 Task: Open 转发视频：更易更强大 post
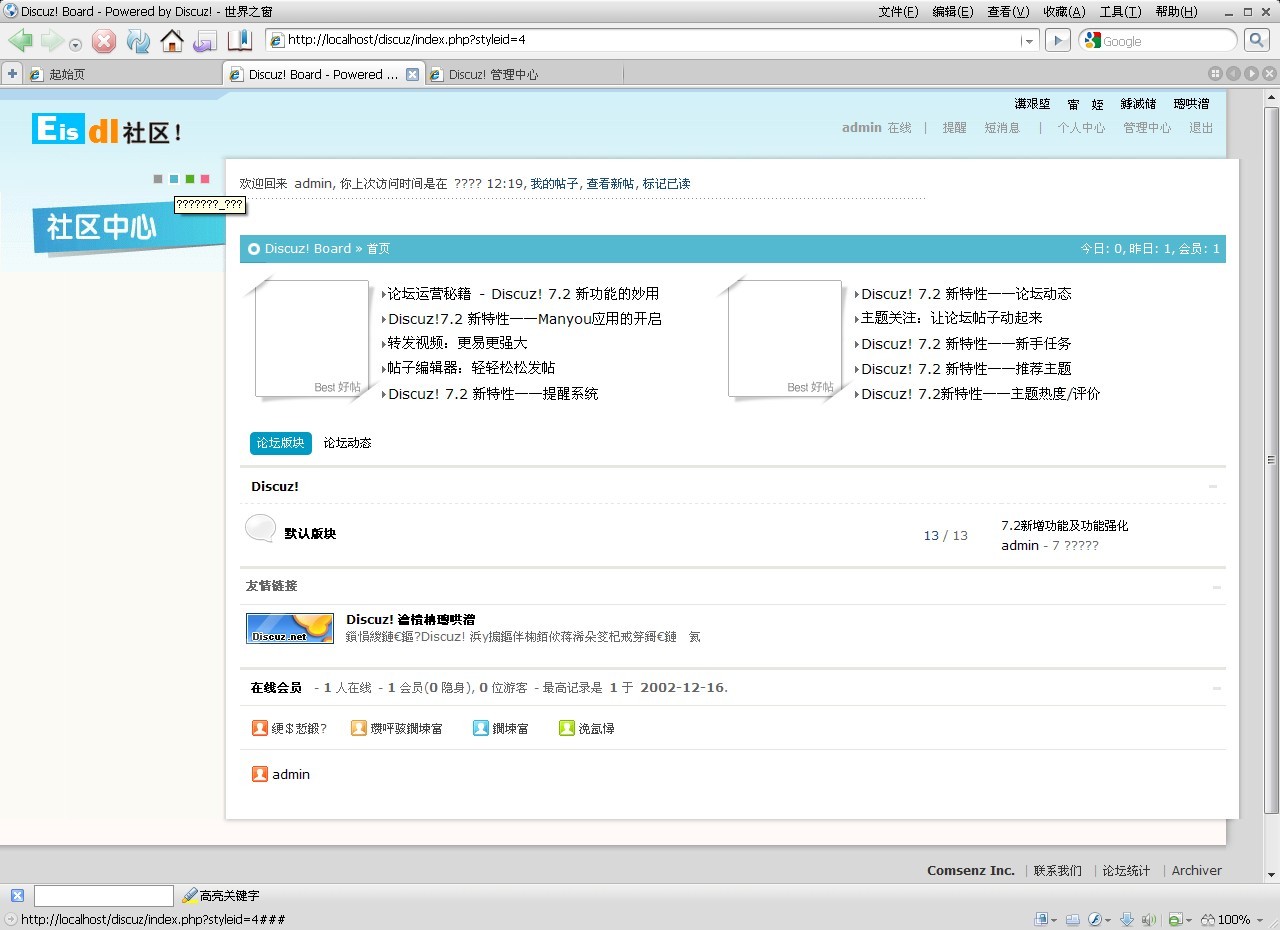[x=457, y=343]
